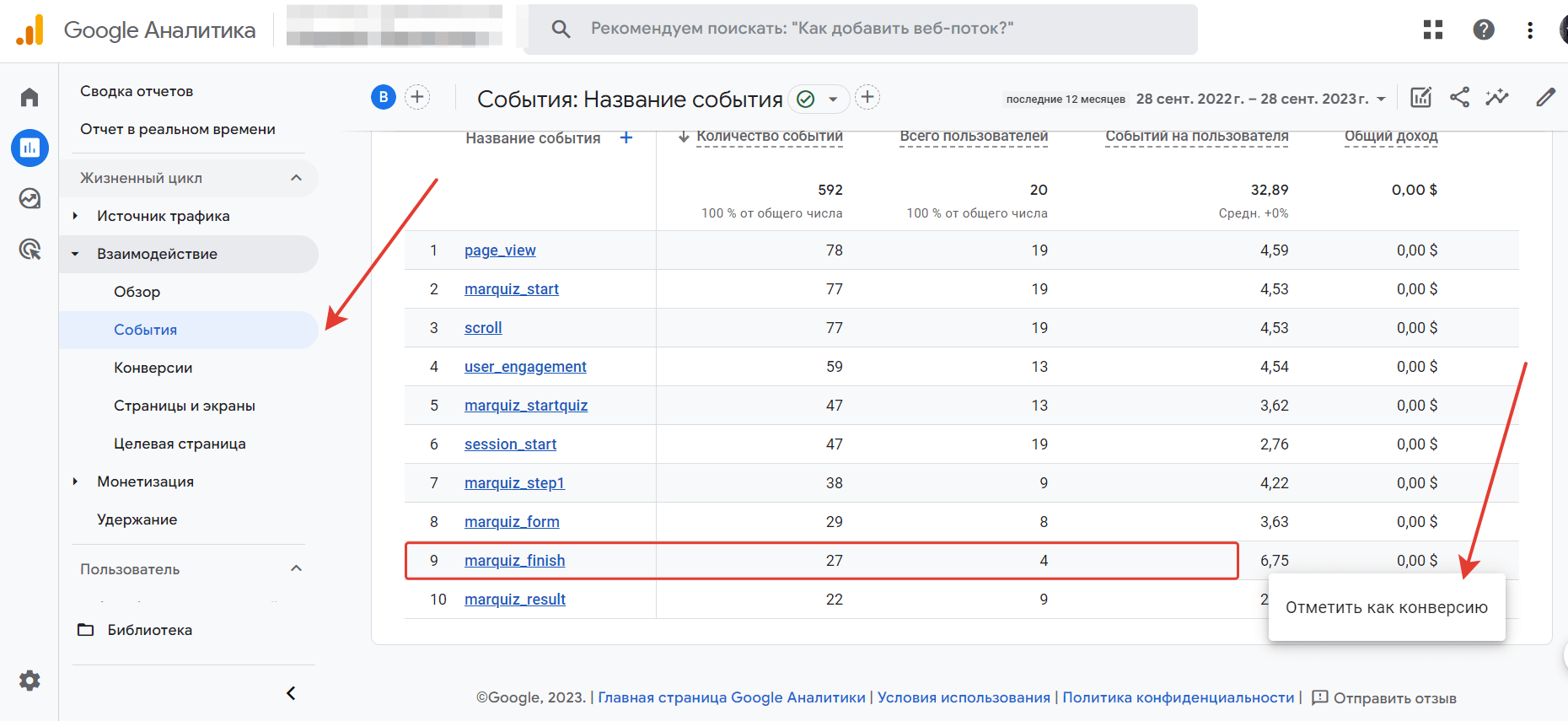Open the Help question mark icon
The width and height of the screenshot is (1568, 721).
point(1484,30)
